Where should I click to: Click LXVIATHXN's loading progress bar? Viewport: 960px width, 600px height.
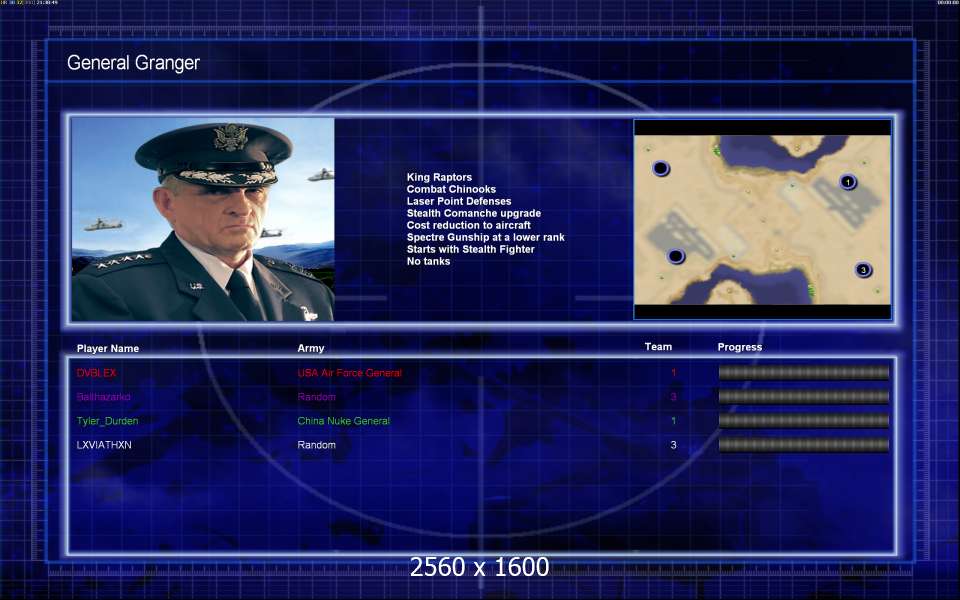803,444
